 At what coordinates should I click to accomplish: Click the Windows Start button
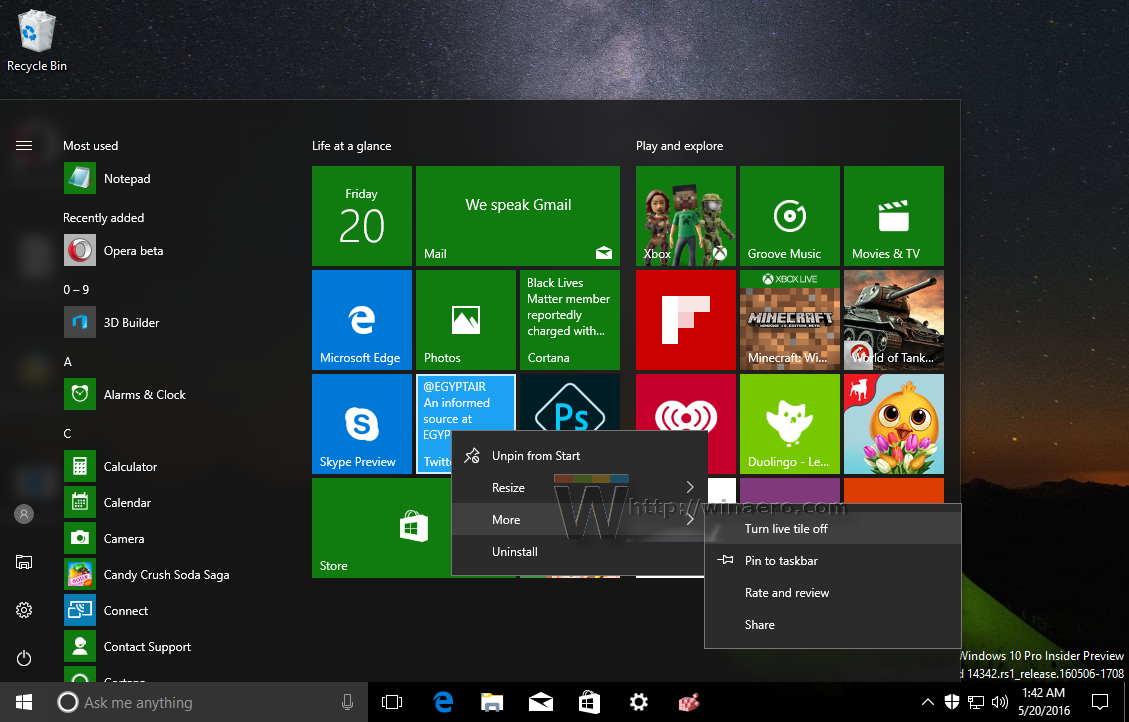point(24,702)
